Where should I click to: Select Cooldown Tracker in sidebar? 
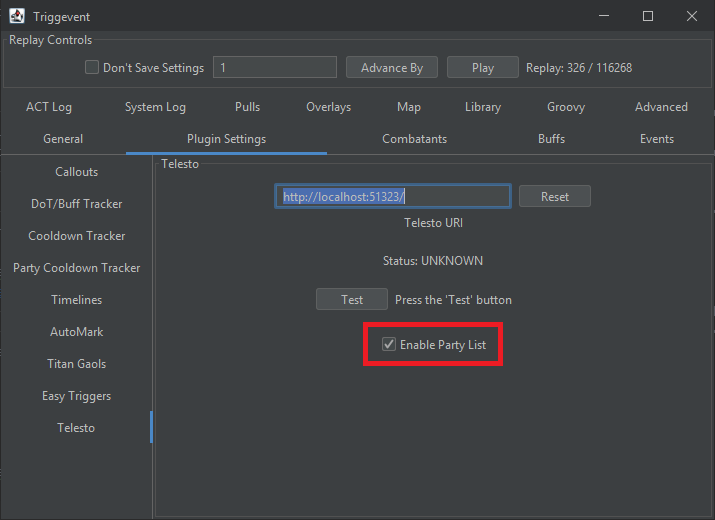(x=76, y=236)
